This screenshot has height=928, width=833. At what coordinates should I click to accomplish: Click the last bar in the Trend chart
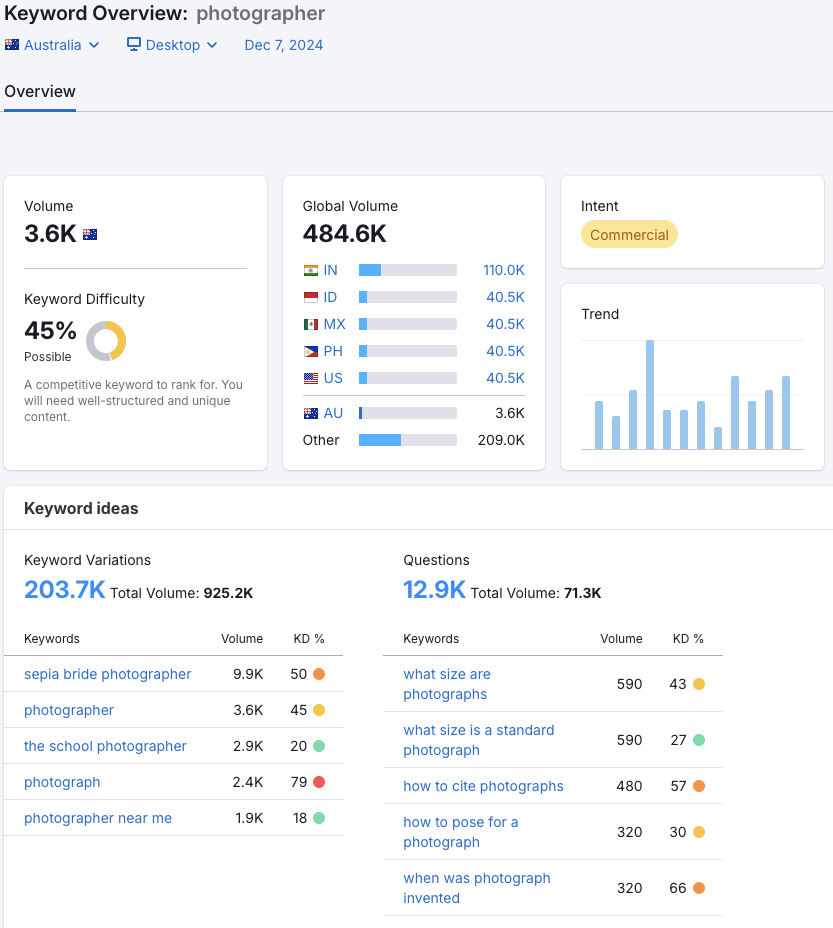point(786,413)
